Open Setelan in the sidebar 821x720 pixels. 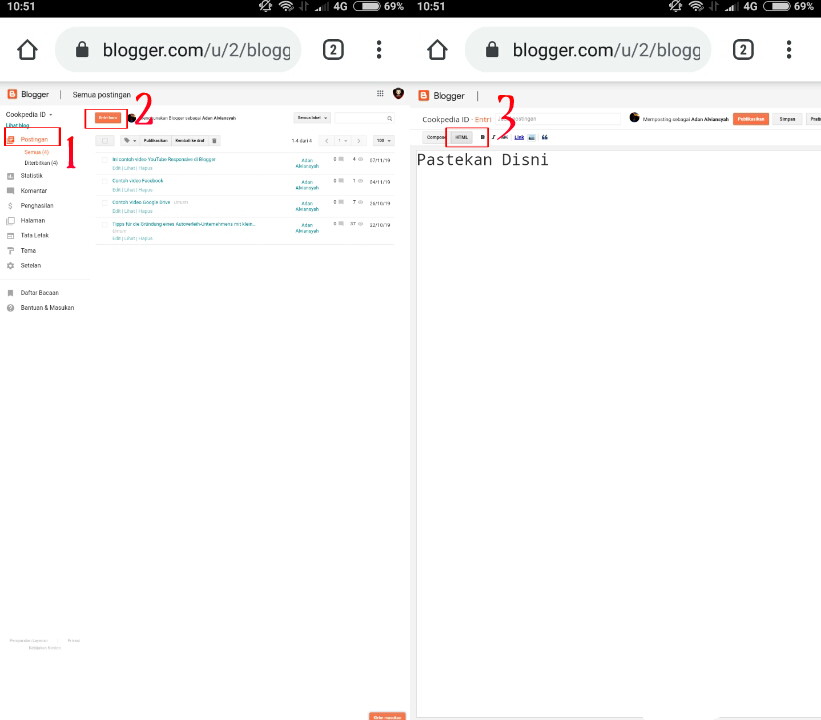[24, 265]
